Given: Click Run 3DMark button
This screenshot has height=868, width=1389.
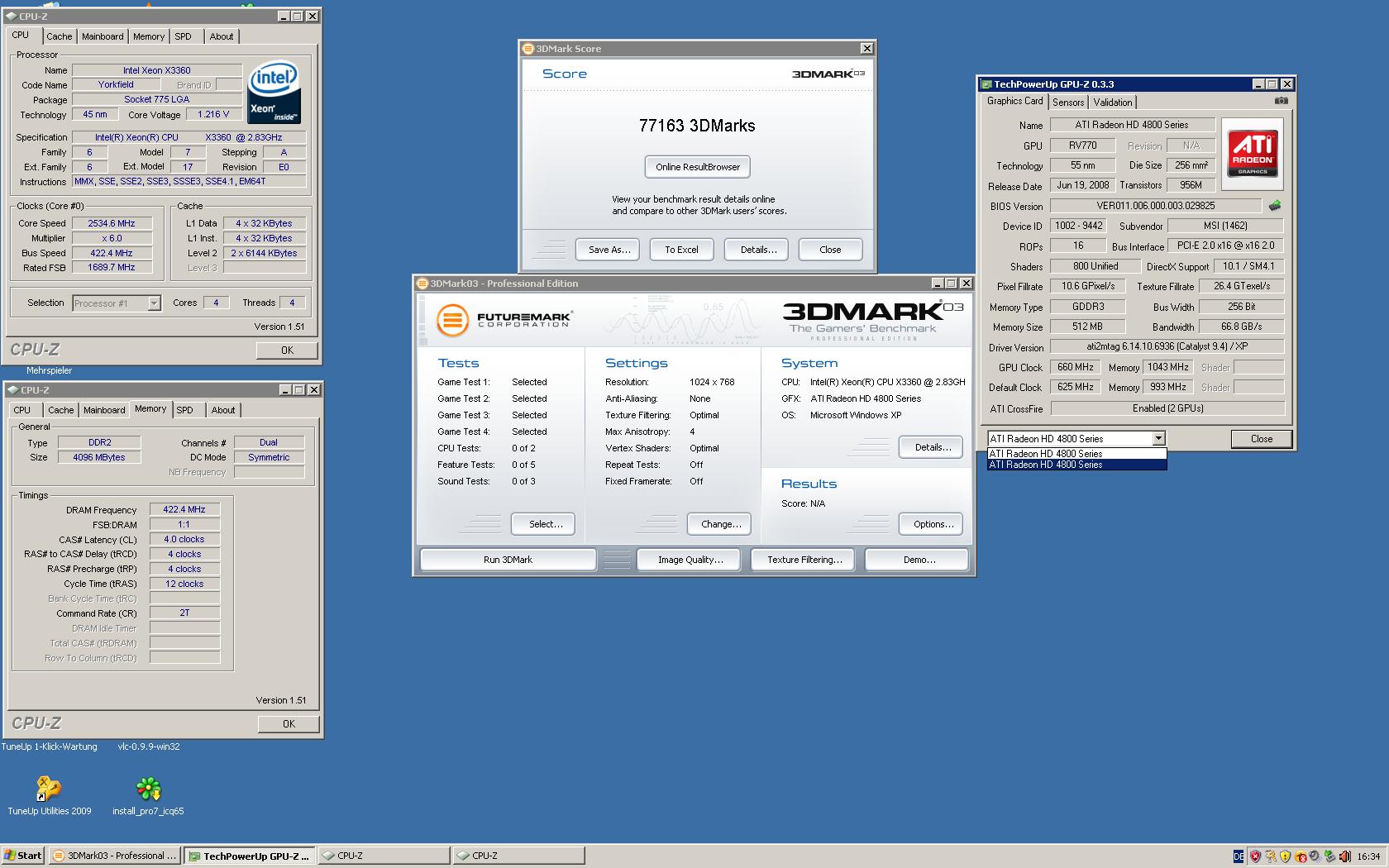Looking at the screenshot, I should (x=508, y=560).
